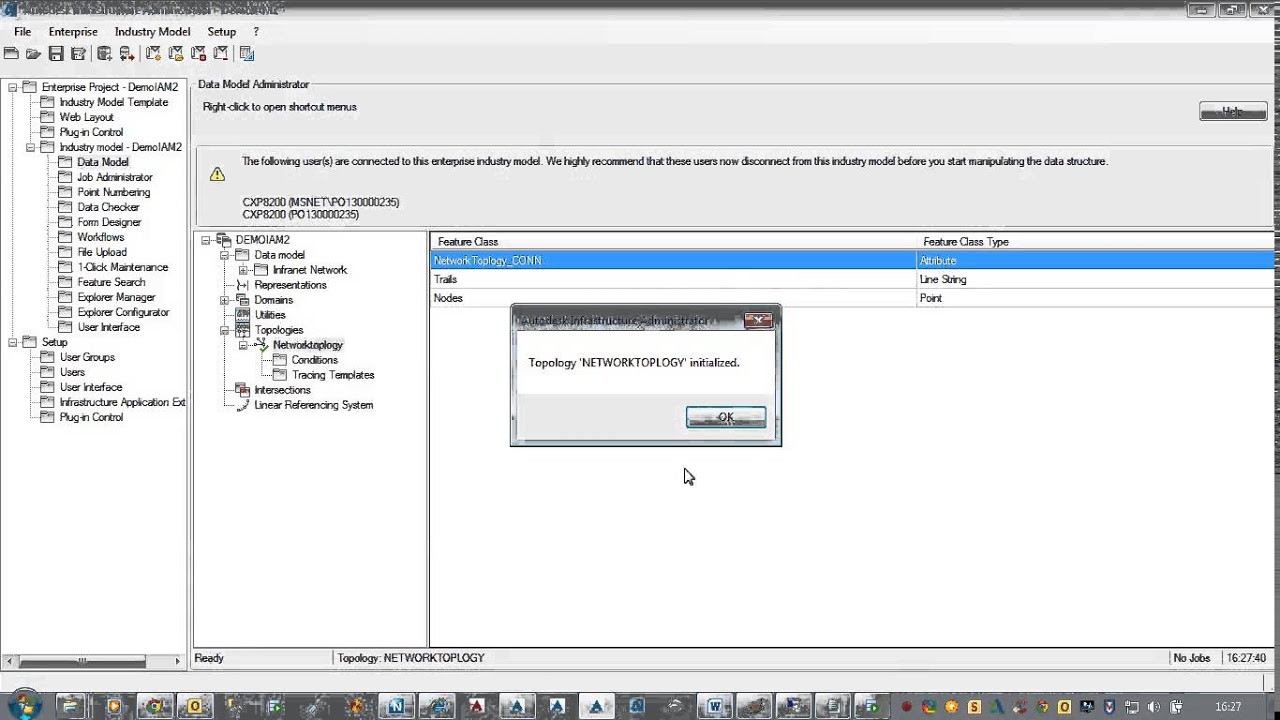Click the Representations tree icon
Screen dimensions: 1280x720
[x=242, y=285]
